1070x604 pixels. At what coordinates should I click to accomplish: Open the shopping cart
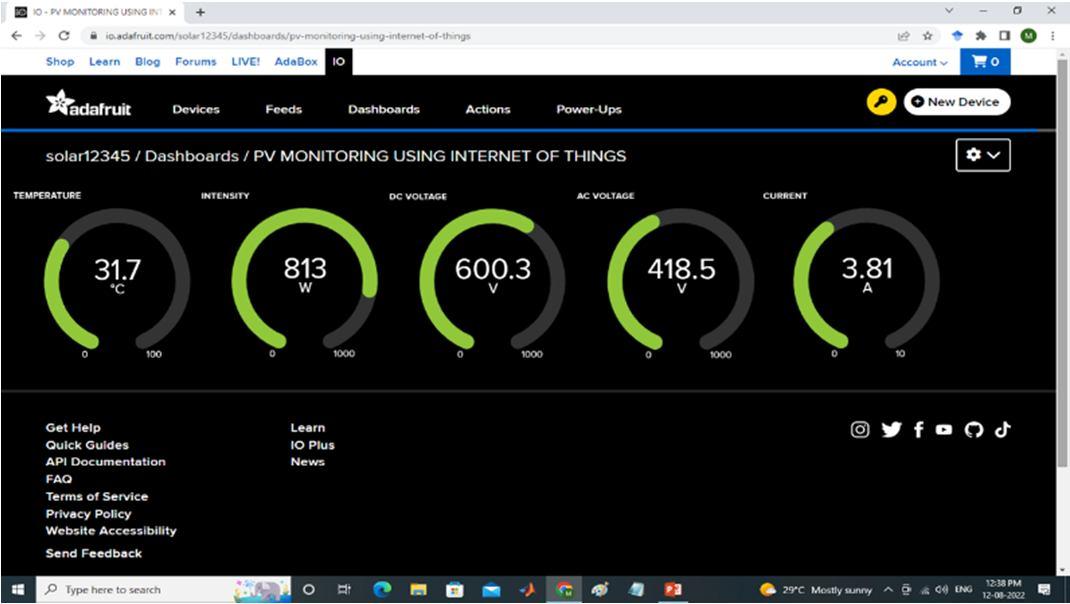click(x=985, y=62)
